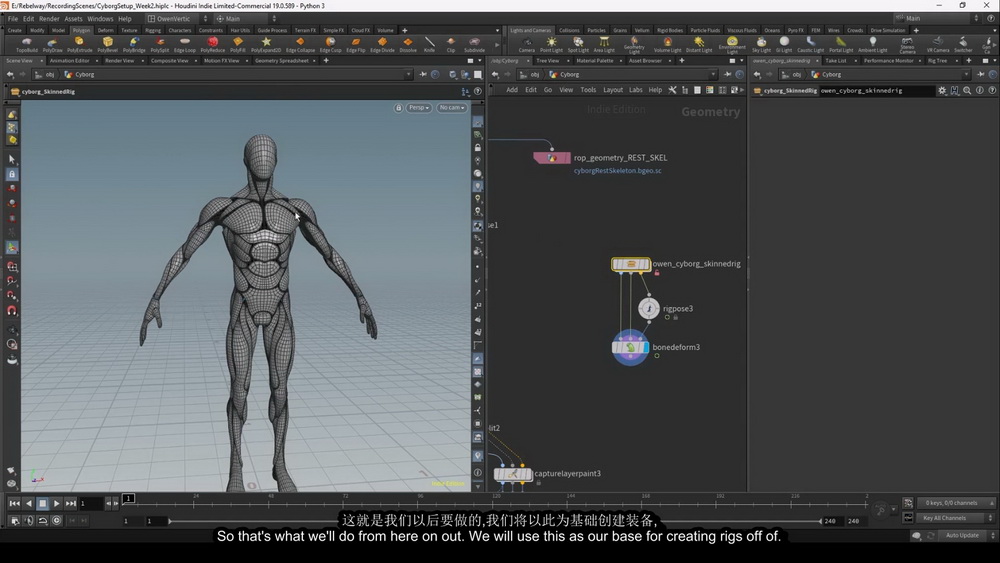The height and width of the screenshot is (563, 1000).
Task: Click the current frame marker on timeline
Action: (x=128, y=498)
